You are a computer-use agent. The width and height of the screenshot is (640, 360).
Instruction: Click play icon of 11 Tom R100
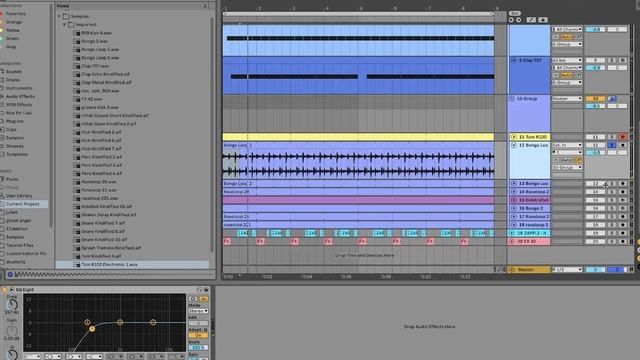click(x=514, y=137)
